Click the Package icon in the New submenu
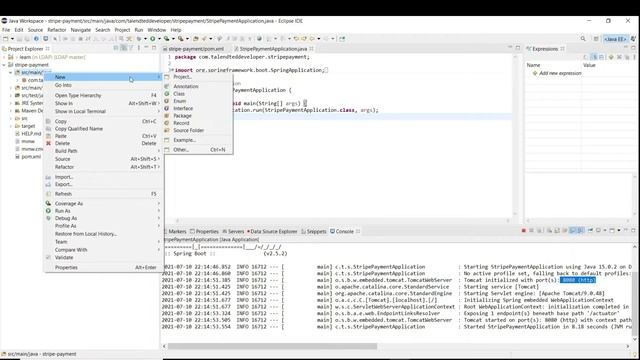The width and height of the screenshot is (640, 360). coord(167,116)
